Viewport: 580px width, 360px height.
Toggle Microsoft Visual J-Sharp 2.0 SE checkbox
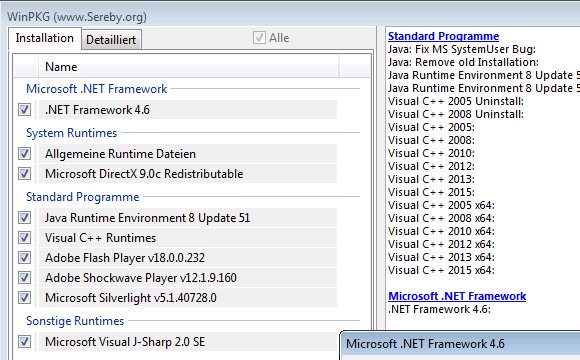24,342
